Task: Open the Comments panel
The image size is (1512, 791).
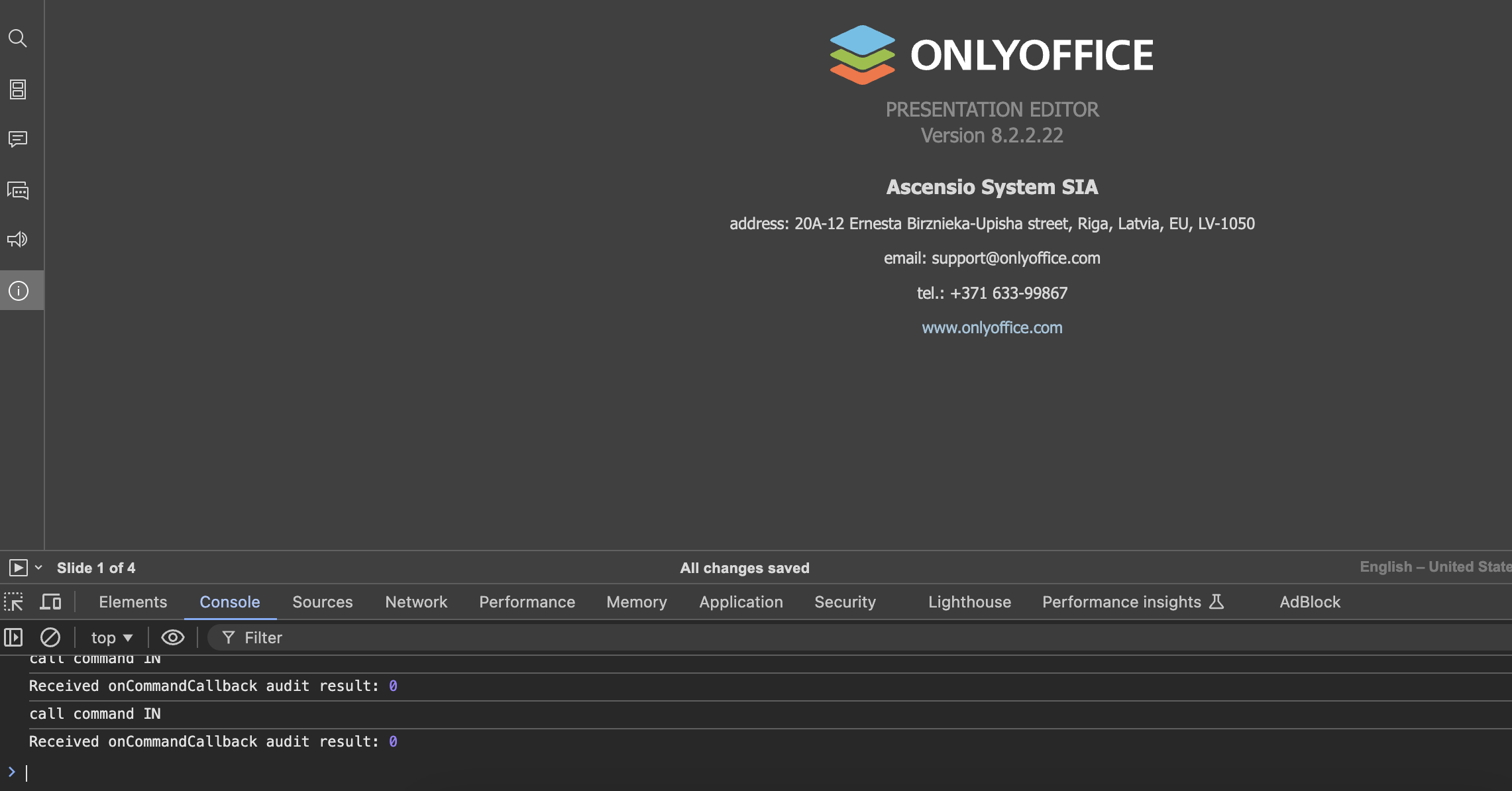Action: [18, 139]
